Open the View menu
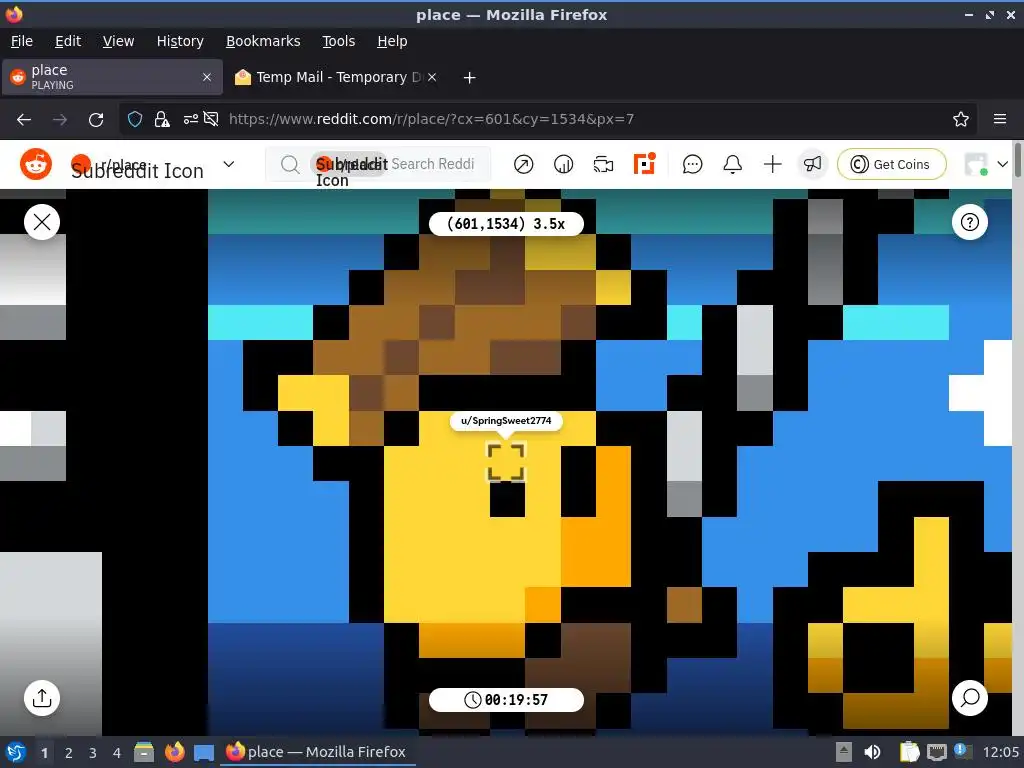Viewport: 1024px width, 768px height. pos(118,41)
